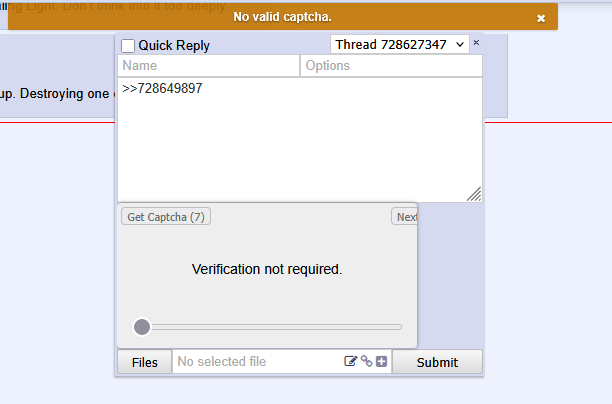Click the captcha slider thumb
612x404 pixels.
point(142,327)
